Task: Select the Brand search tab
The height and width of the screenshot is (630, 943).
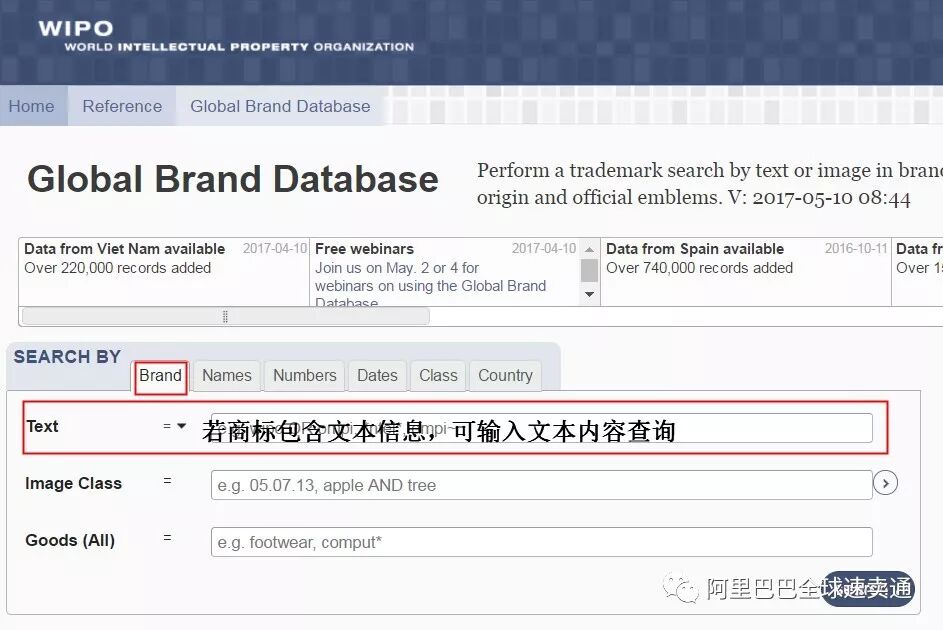Action: click(161, 376)
